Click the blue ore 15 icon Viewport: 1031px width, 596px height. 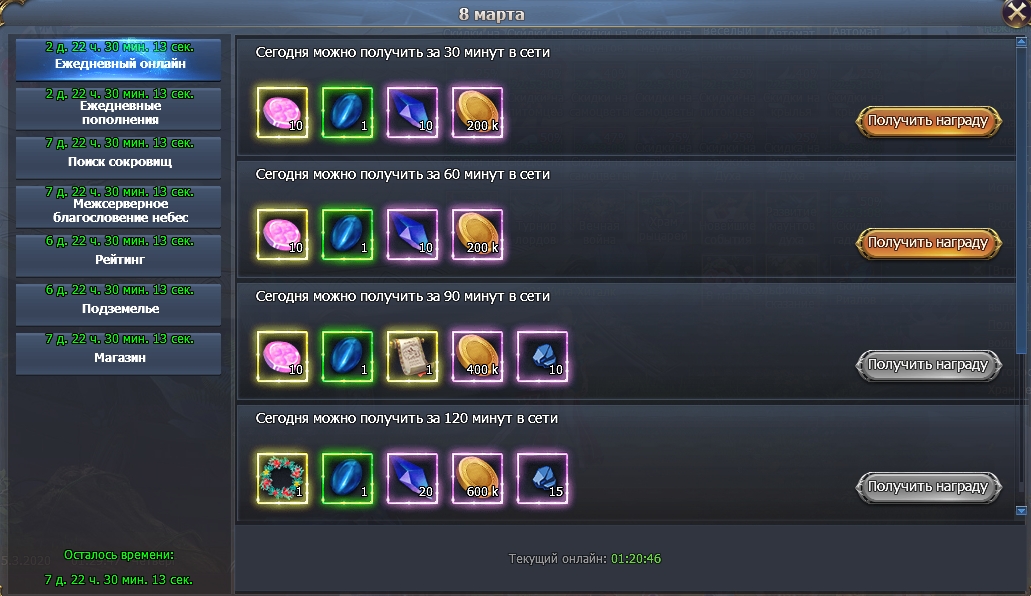pyautogui.click(x=542, y=479)
